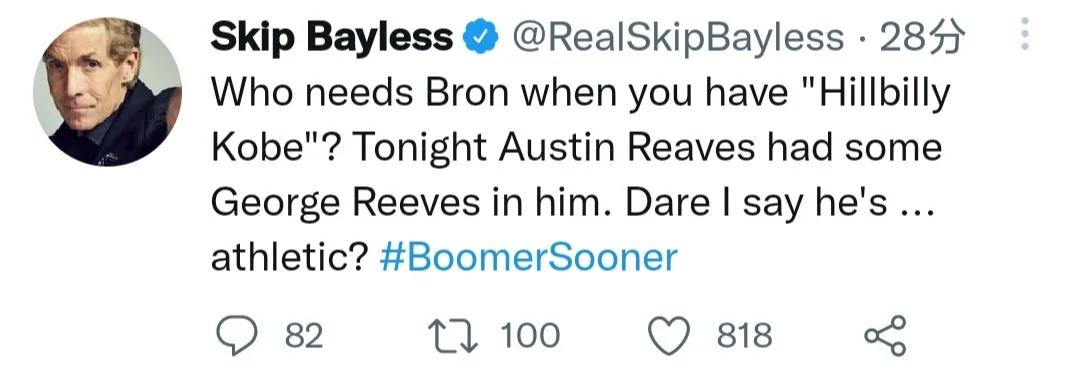Open the share icon on the tweet
This screenshot has height=372, width=1080.
click(x=886, y=336)
